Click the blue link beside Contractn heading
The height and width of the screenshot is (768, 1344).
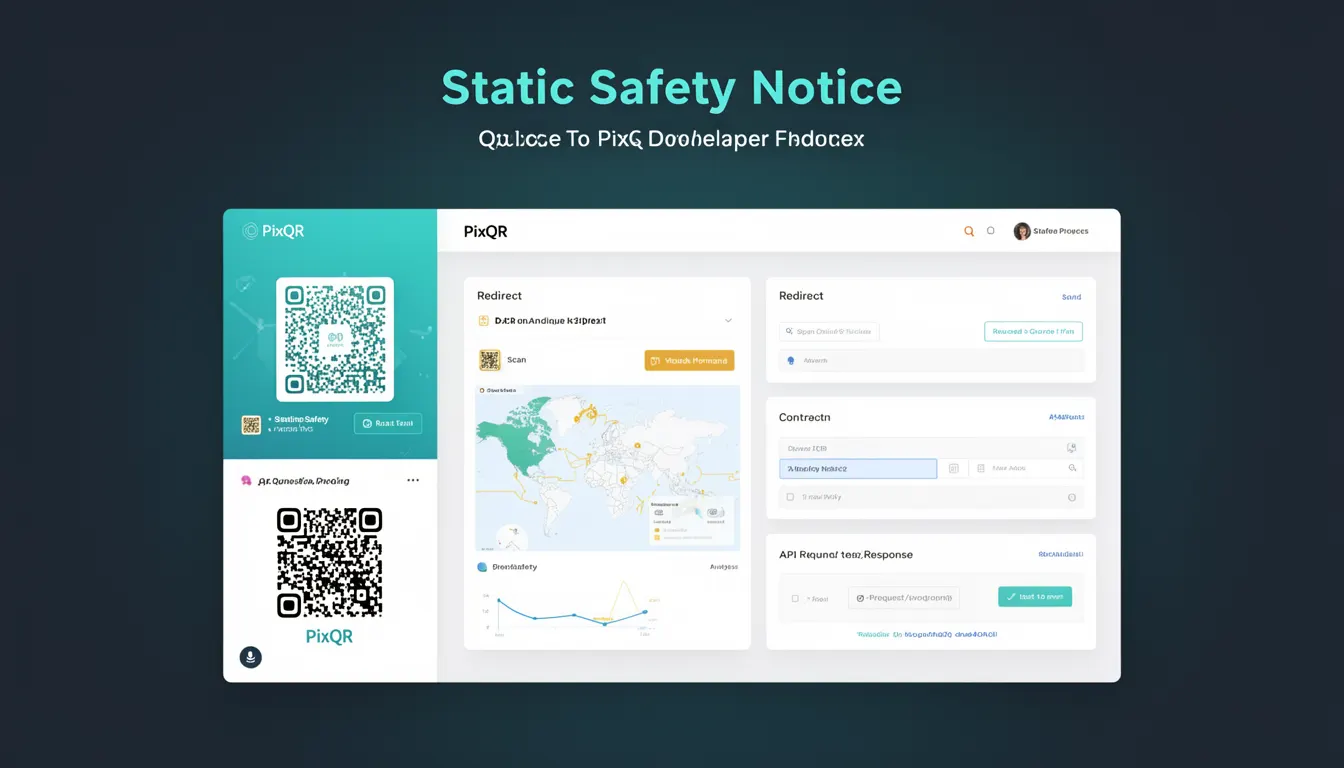pos(1066,417)
